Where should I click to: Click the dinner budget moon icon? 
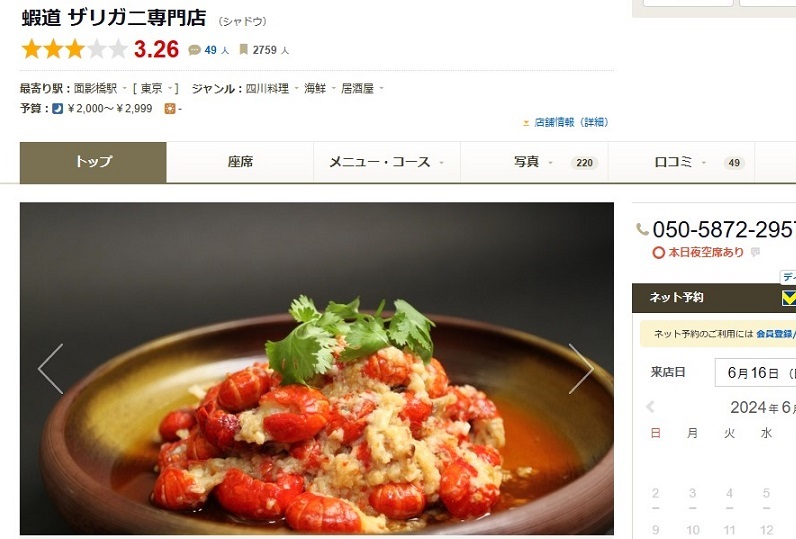57,108
